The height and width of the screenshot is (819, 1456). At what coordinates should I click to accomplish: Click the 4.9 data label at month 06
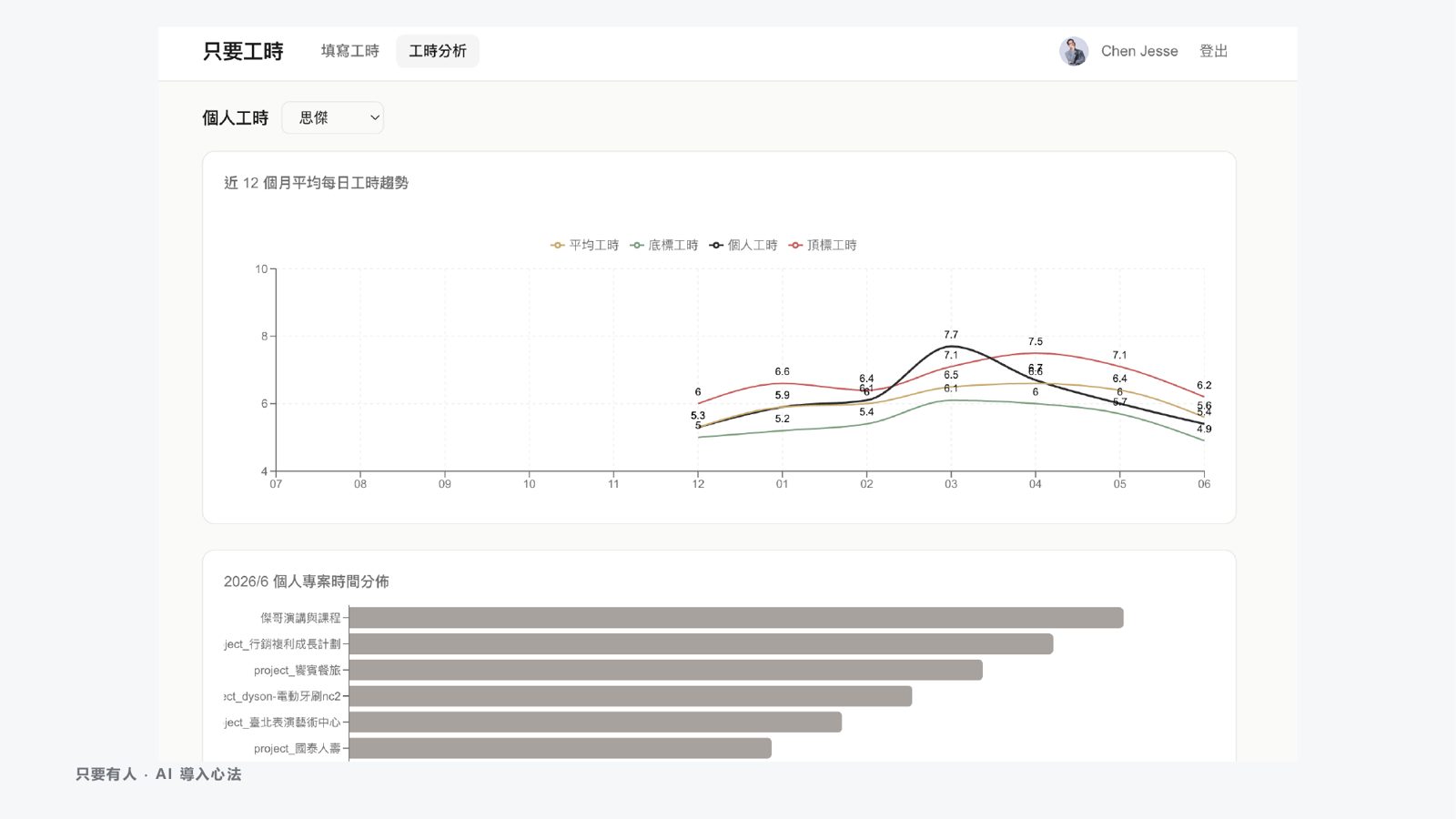point(1204,429)
